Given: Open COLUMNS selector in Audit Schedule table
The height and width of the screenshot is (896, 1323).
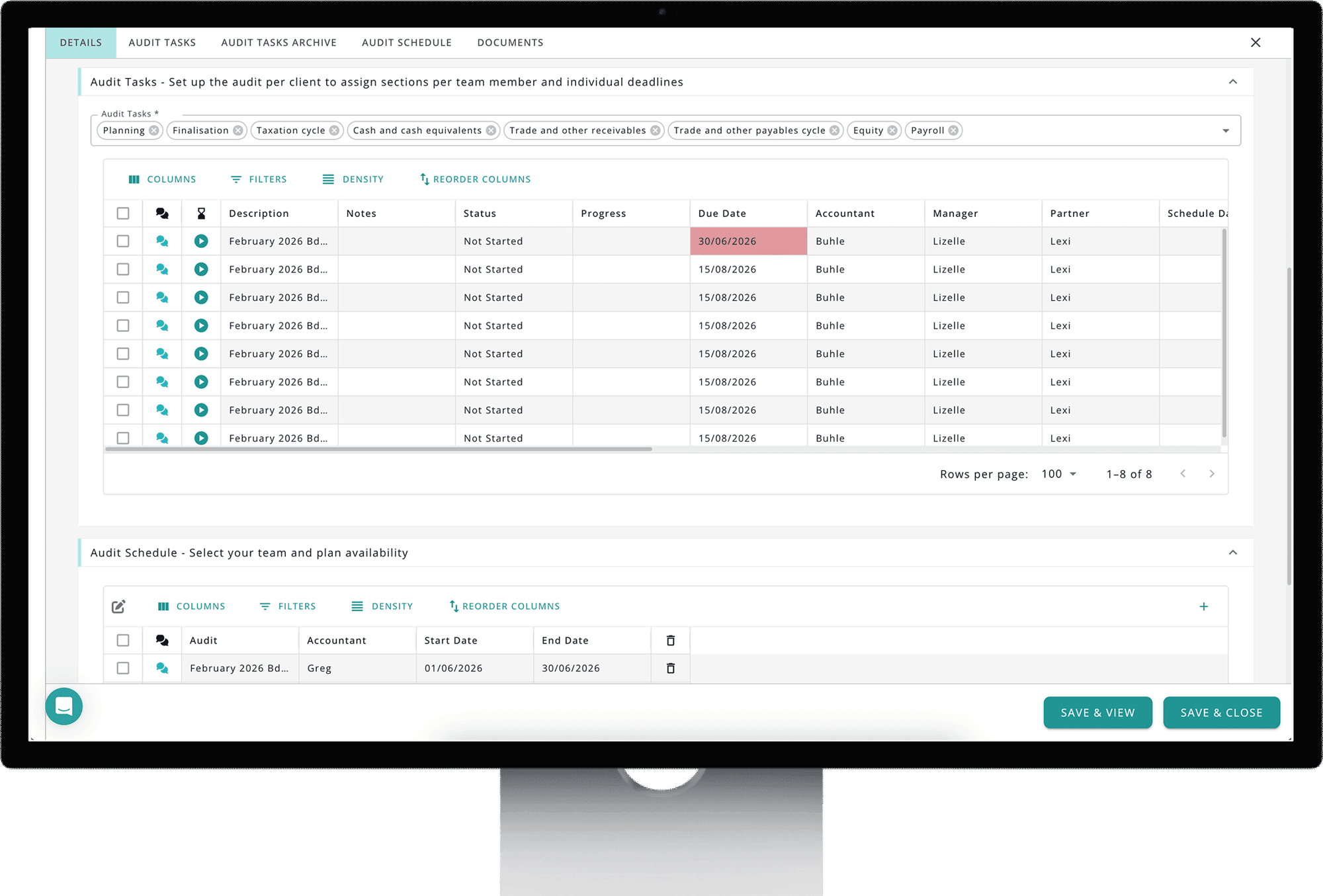Looking at the screenshot, I should click(x=191, y=606).
